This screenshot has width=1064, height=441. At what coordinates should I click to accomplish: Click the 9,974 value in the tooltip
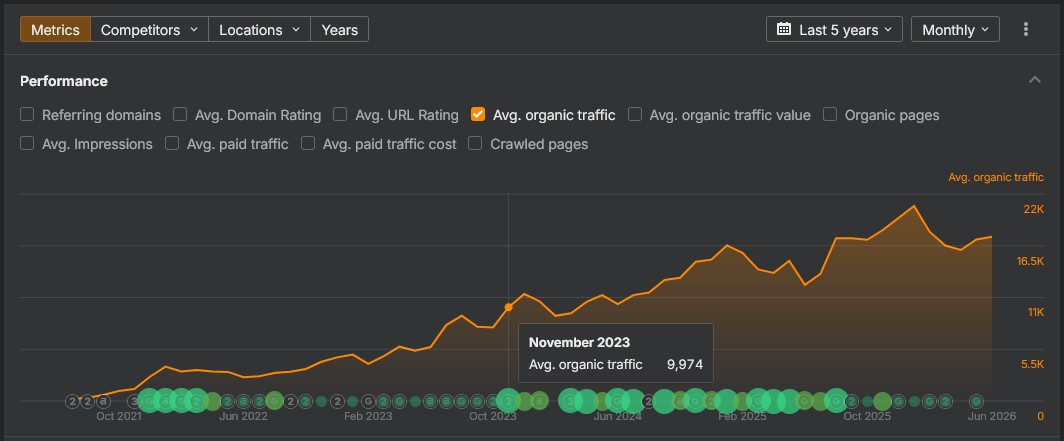point(685,364)
